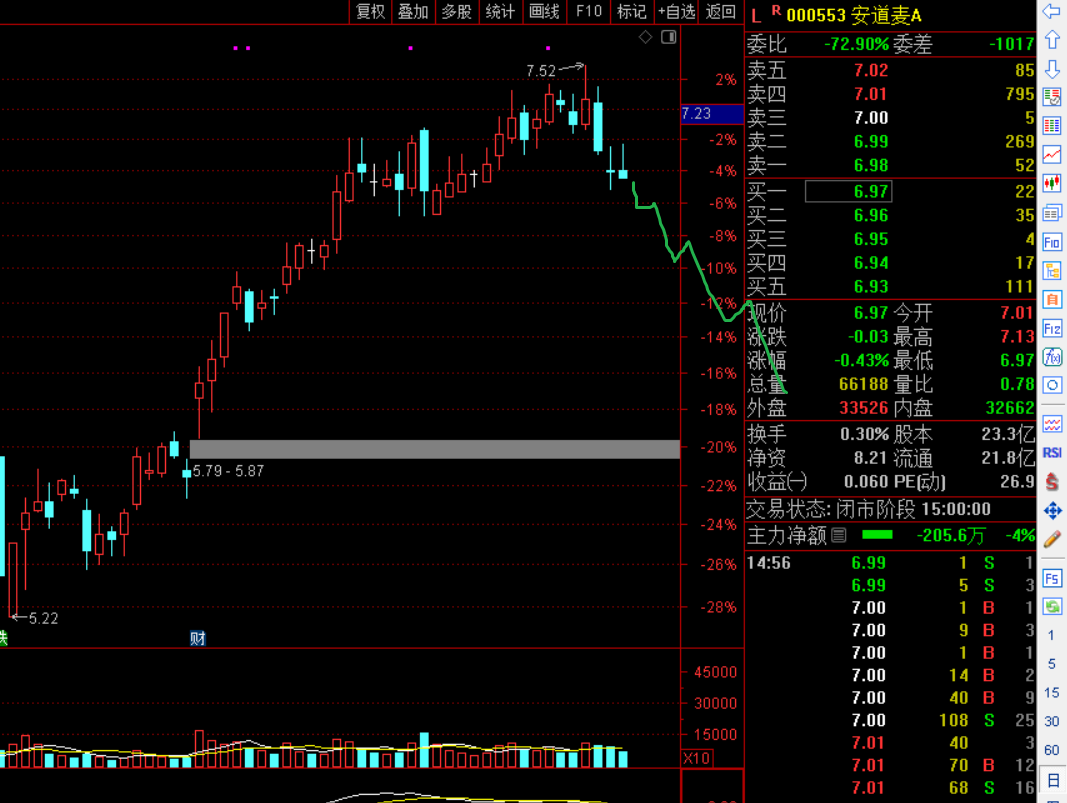The height and width of the screenshot is (803, 1067).
Task: Click the F12 sidebar icon
Action: pos(1052,329)
